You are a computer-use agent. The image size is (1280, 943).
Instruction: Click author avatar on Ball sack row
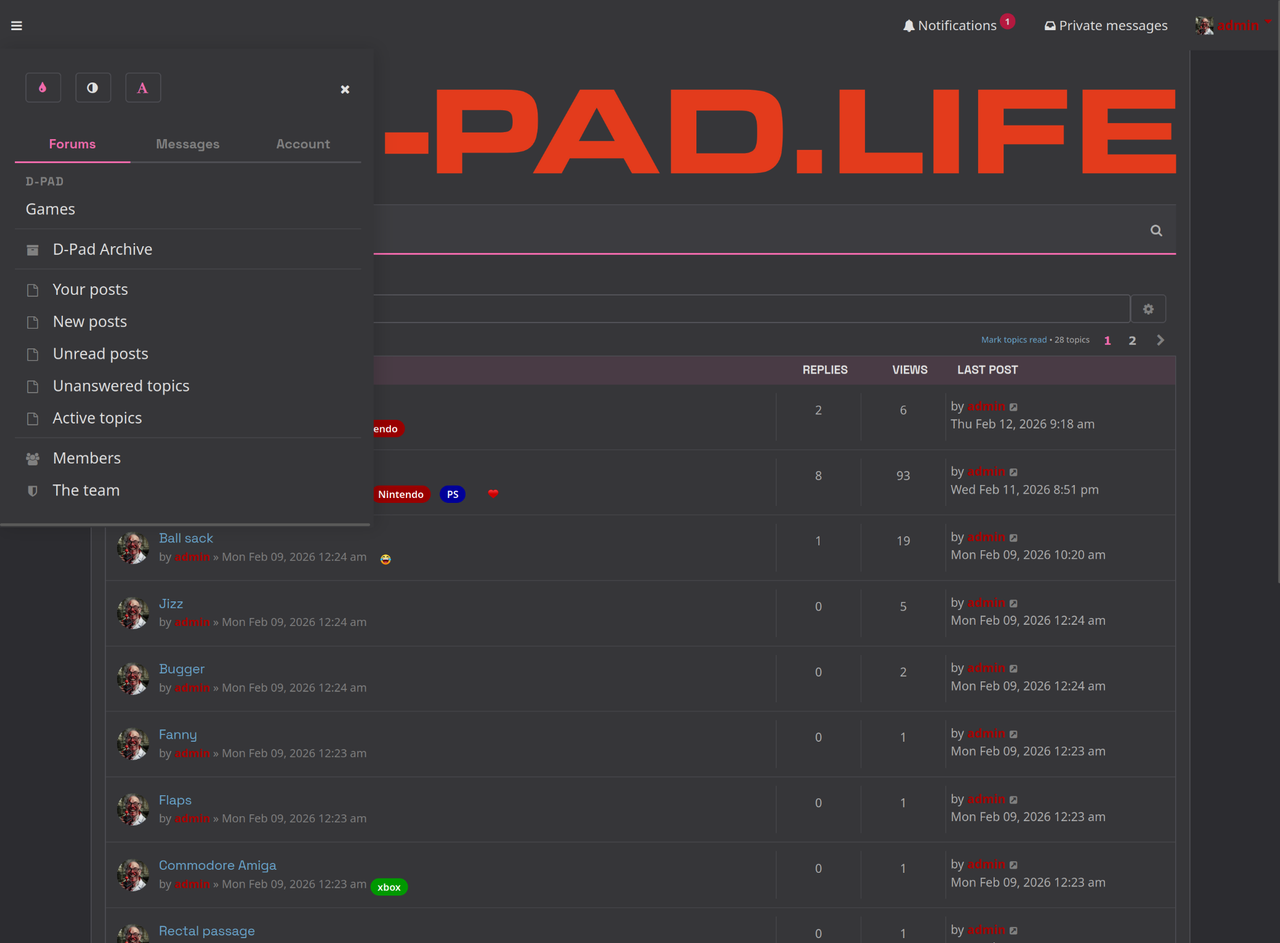coord(133,548)
